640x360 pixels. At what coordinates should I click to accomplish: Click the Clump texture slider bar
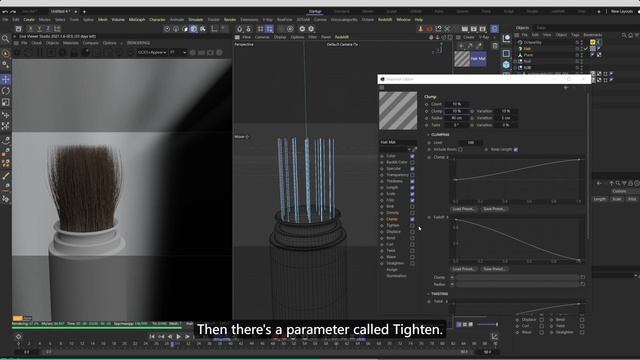(517, 278)
